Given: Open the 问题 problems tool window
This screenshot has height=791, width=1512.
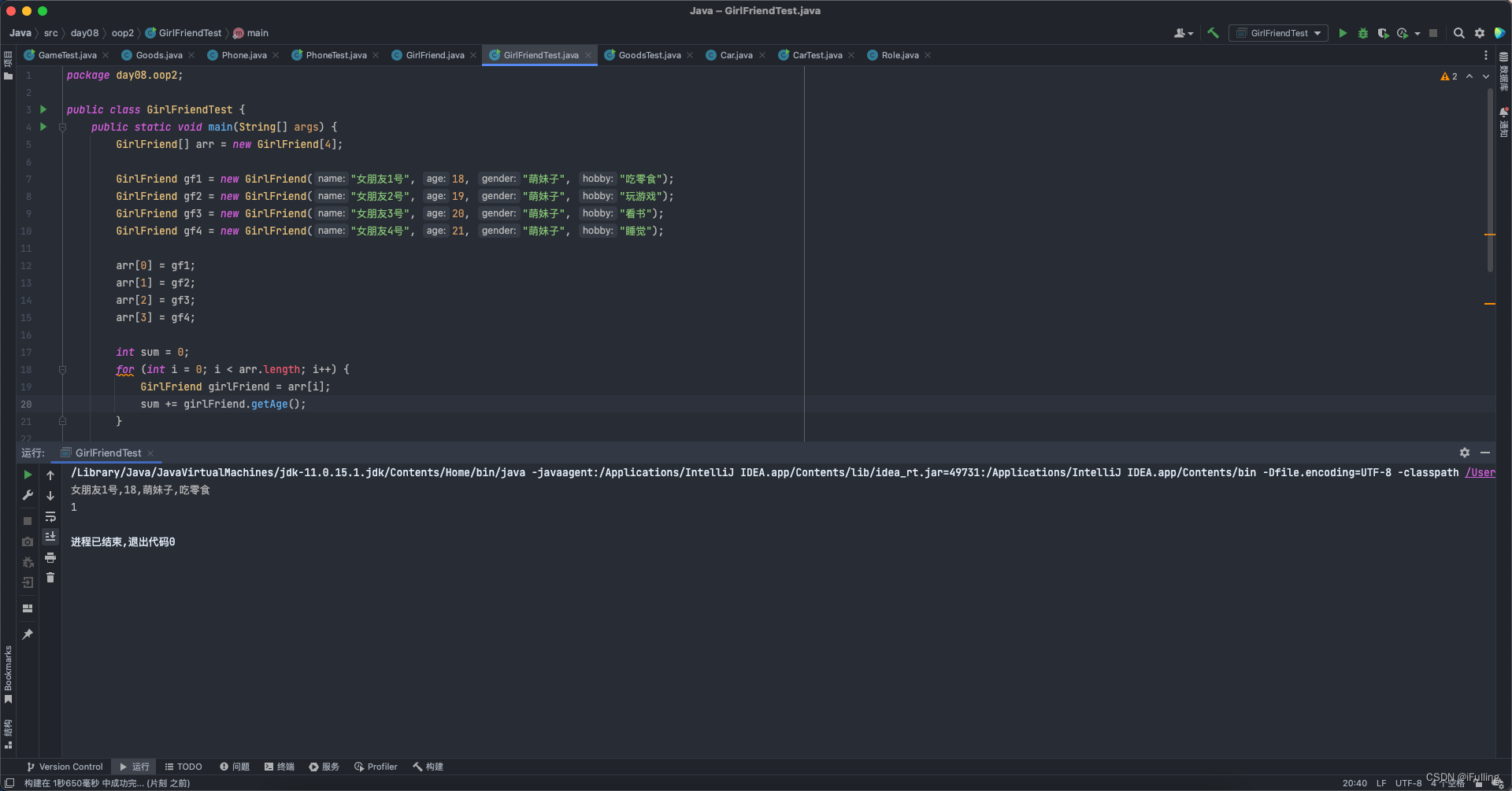Looking at the screenshot, I should [235, 767].
